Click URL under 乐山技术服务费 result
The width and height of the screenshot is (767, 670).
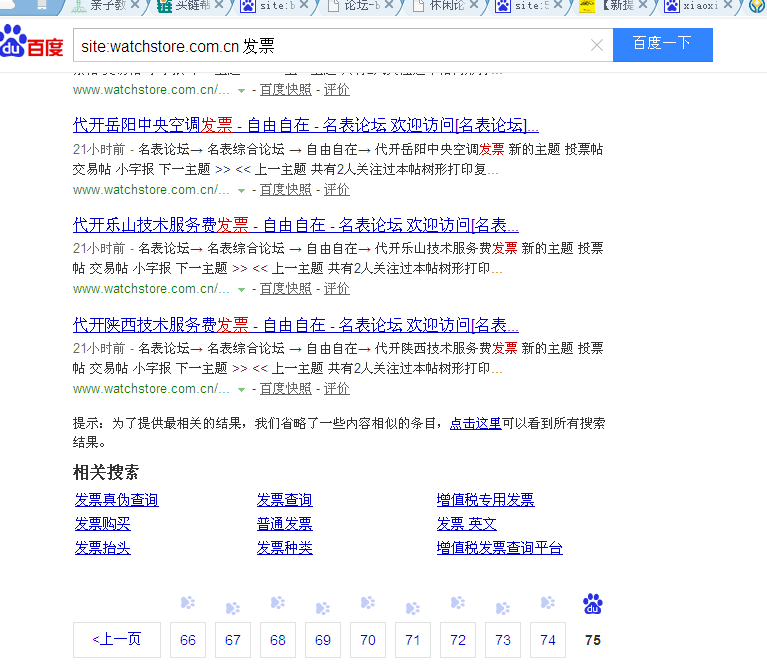pyautogui.click(x=151, y=289)
